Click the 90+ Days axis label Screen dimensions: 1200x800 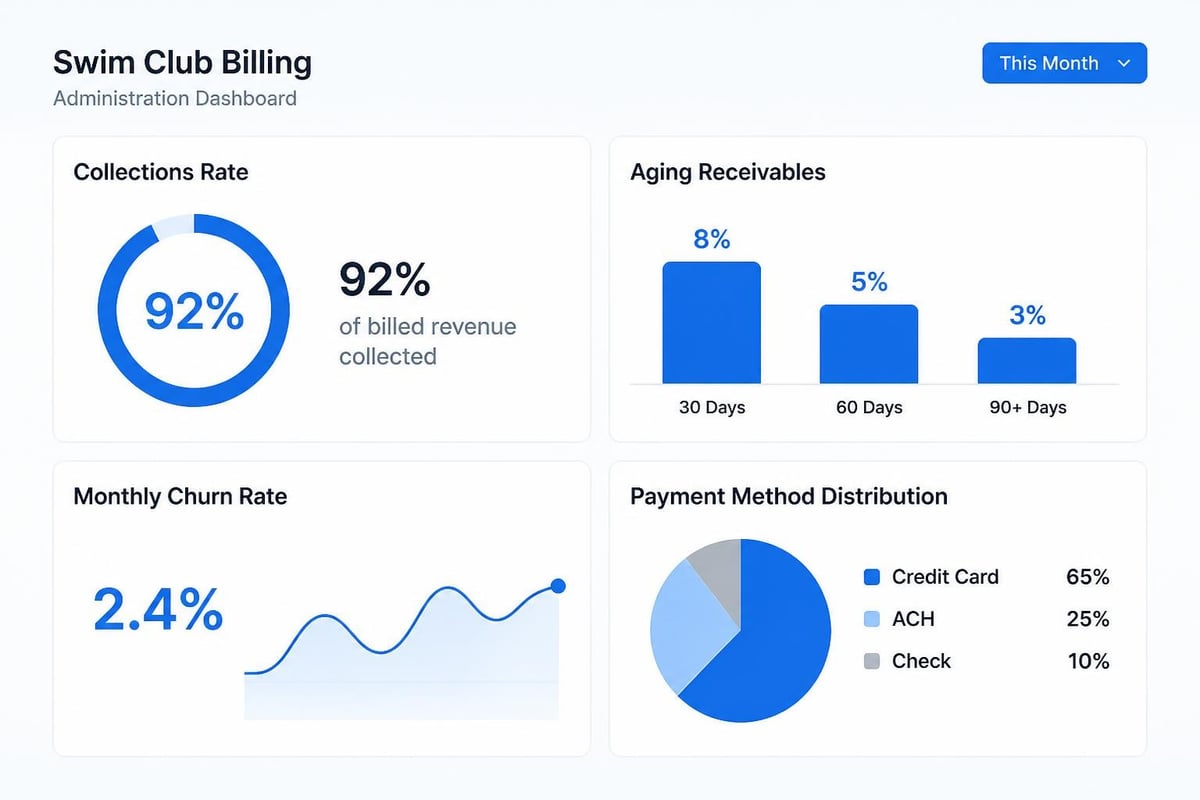pyautogui.click(x=1027, y=408)
